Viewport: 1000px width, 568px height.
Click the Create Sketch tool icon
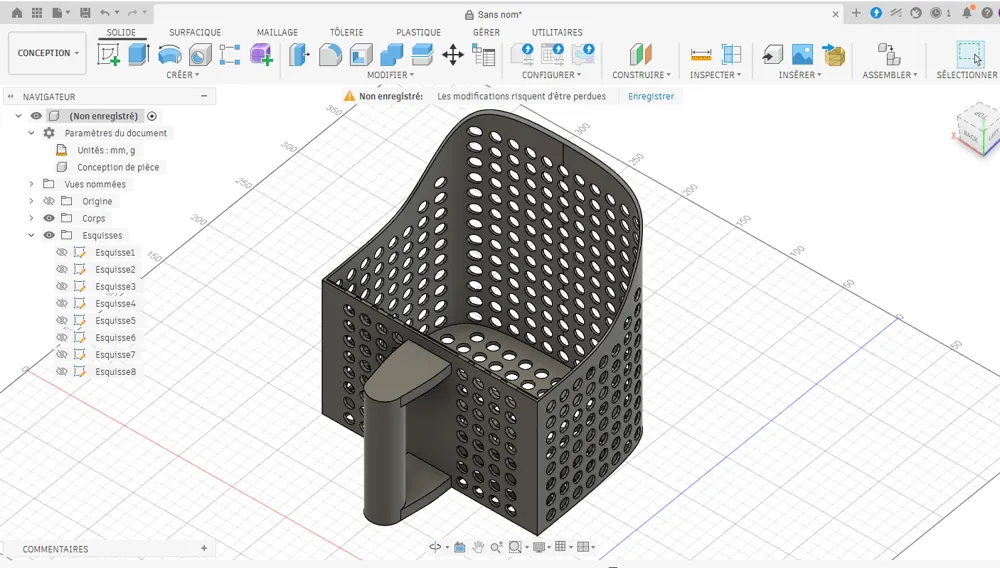coord(108,55)
